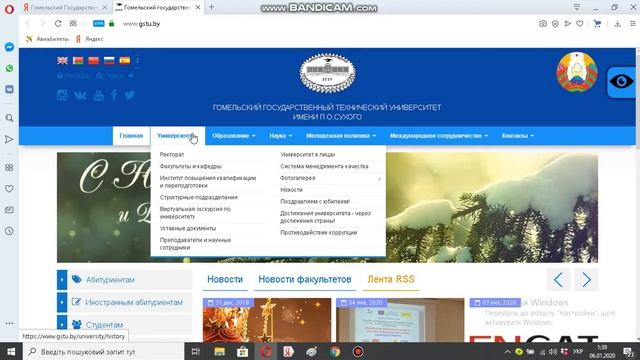This screenshot has width=640, height=360.
Task: Open shopping cart icon in address bar
Action: [597, 24]
